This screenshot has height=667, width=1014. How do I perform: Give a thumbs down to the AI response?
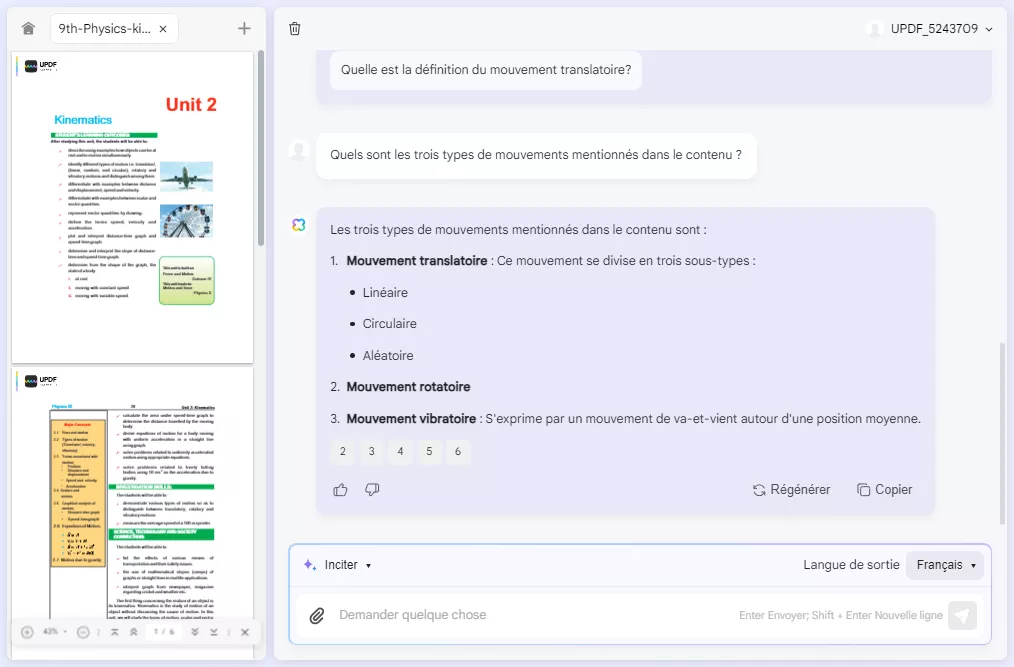(x=372, y=490)
